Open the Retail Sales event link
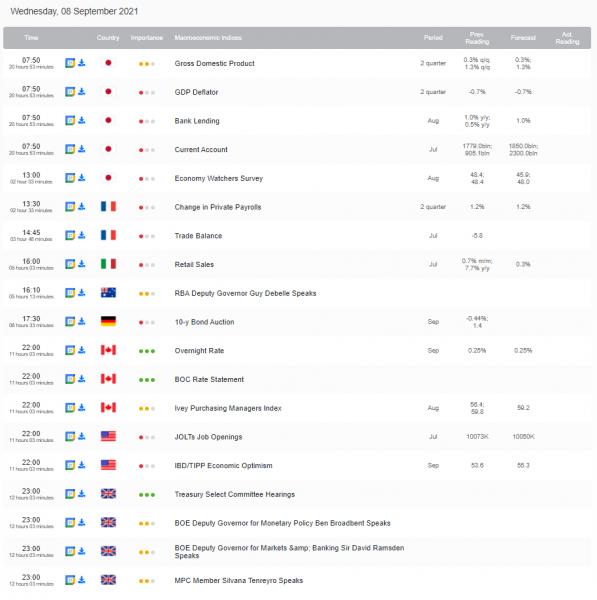 (x=194, y=264)
